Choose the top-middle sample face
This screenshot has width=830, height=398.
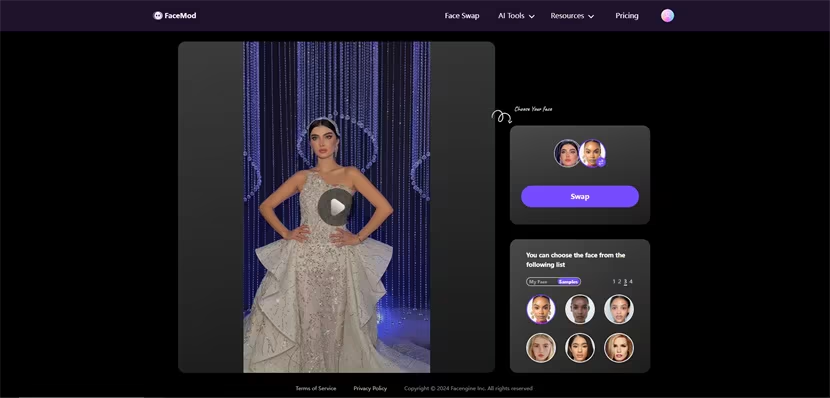click(580, 309)
